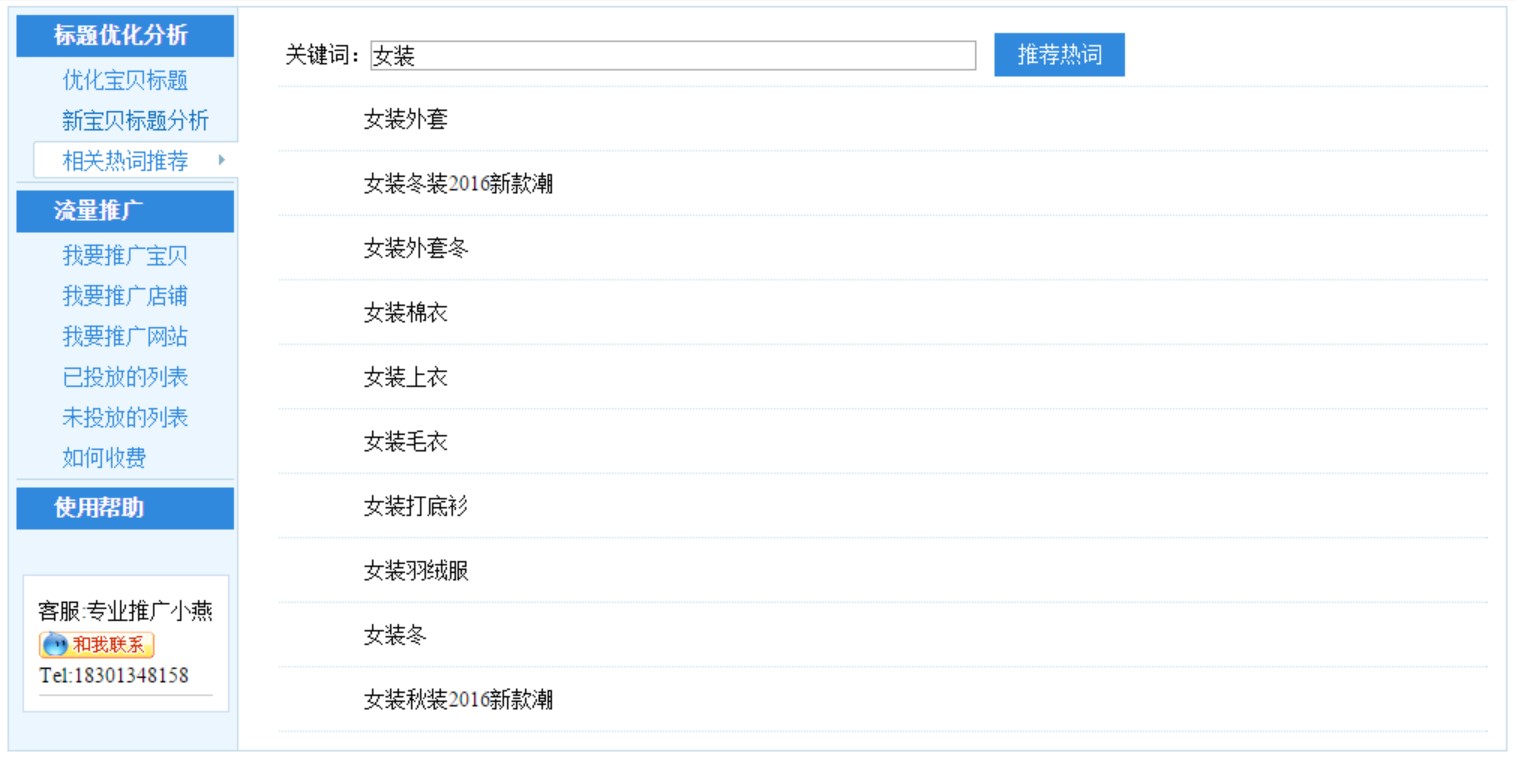Open 我要推广店铺 link

(125, 296)
